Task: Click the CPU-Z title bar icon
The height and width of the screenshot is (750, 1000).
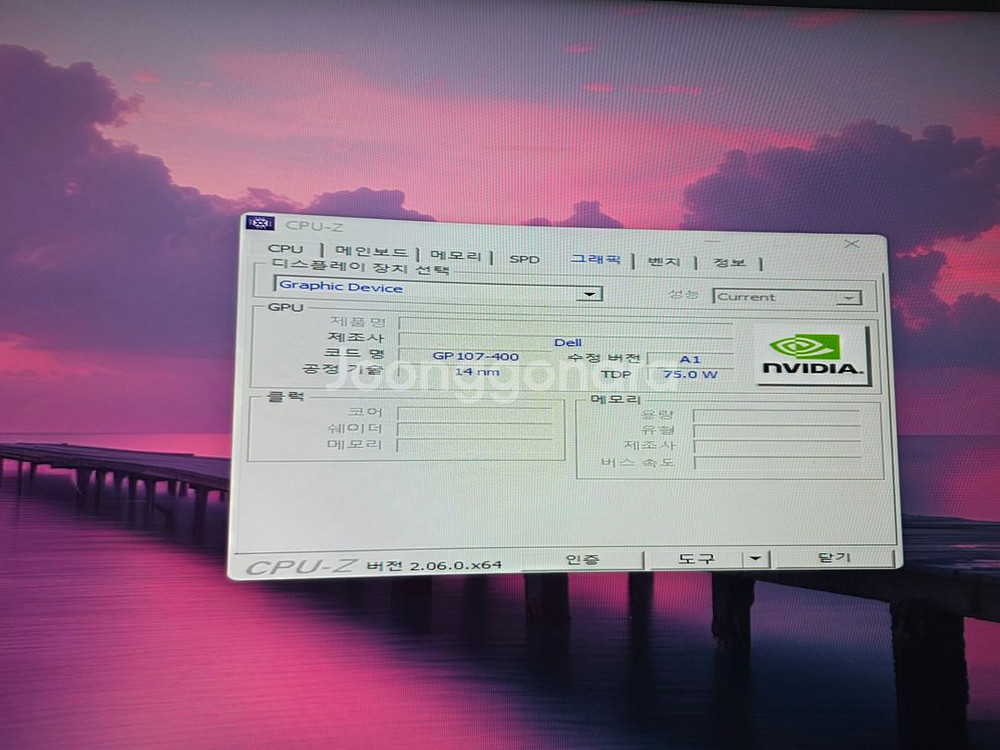Action: pos(259,222)
